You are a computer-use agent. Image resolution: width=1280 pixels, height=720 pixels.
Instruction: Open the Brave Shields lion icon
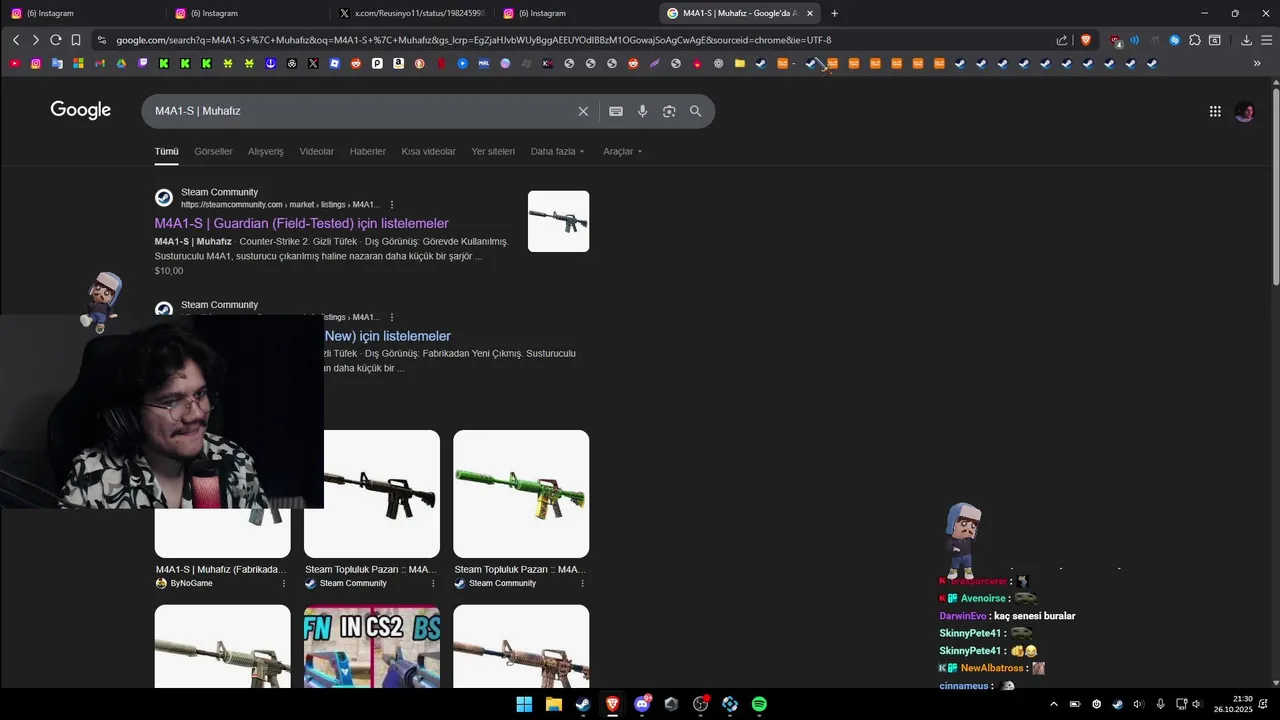pos(1086,40)
